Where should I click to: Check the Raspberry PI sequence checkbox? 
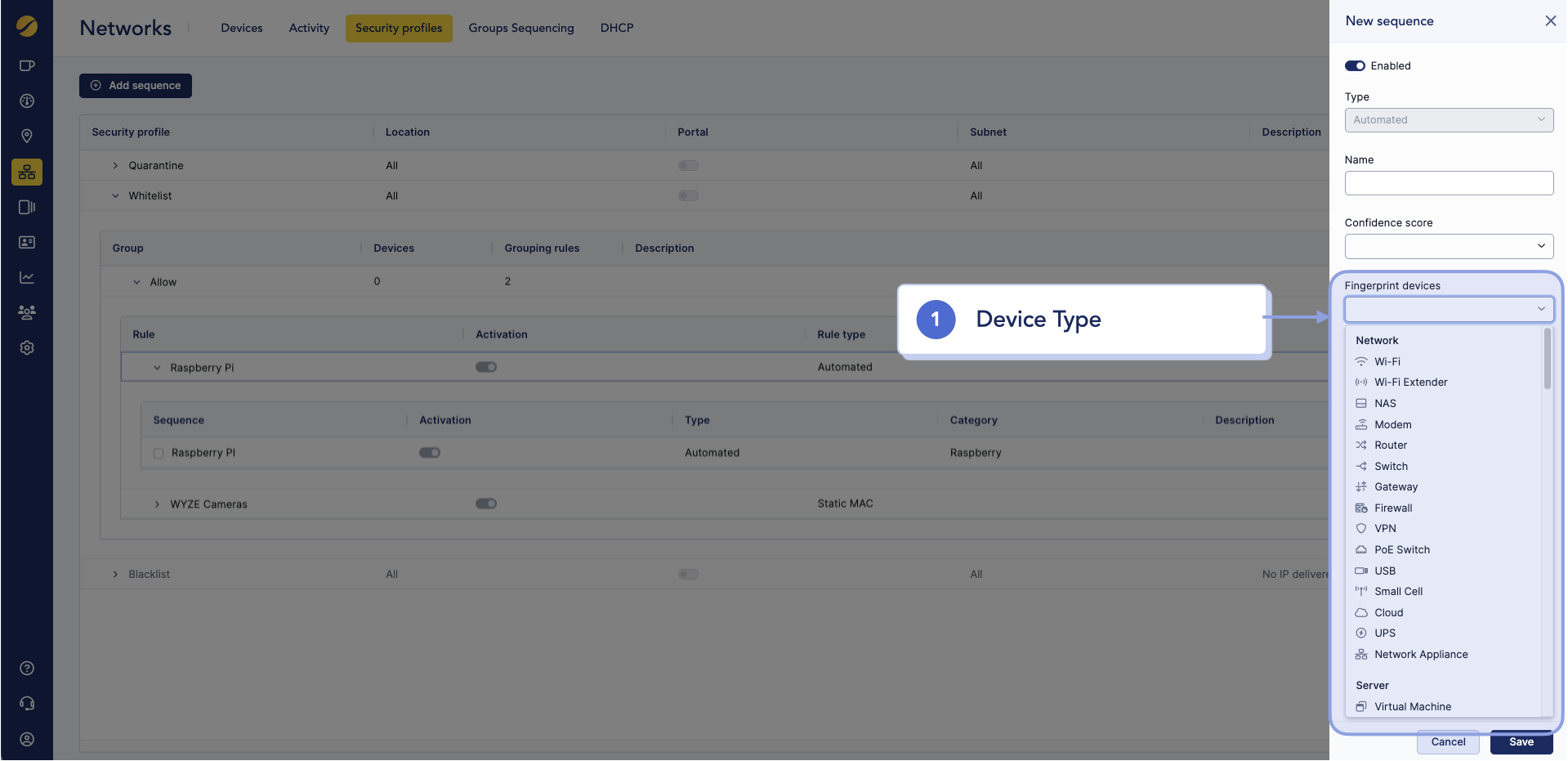(159, 454)
